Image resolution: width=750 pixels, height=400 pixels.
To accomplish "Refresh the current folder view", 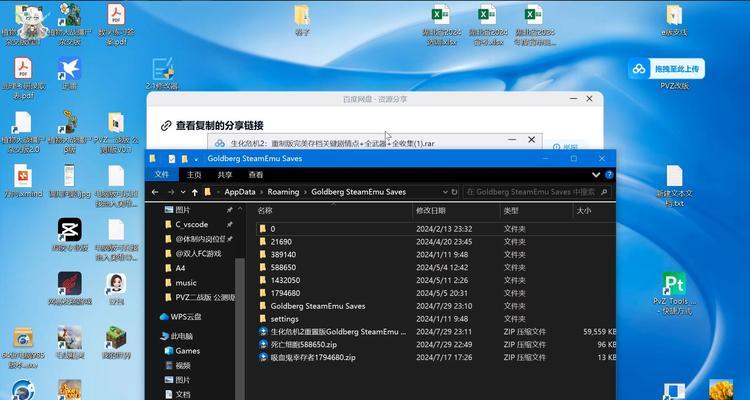I will pyautogui.click(x=454, y=192).
